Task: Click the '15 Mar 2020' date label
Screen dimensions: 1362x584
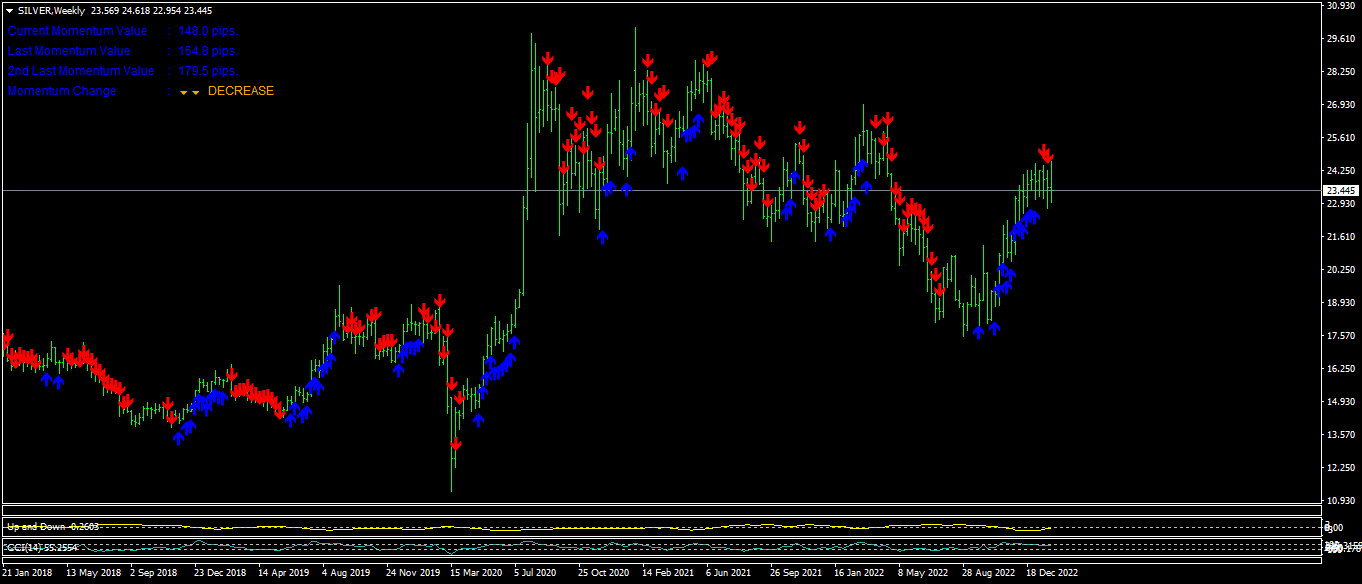Action: (x=476, y=573)
